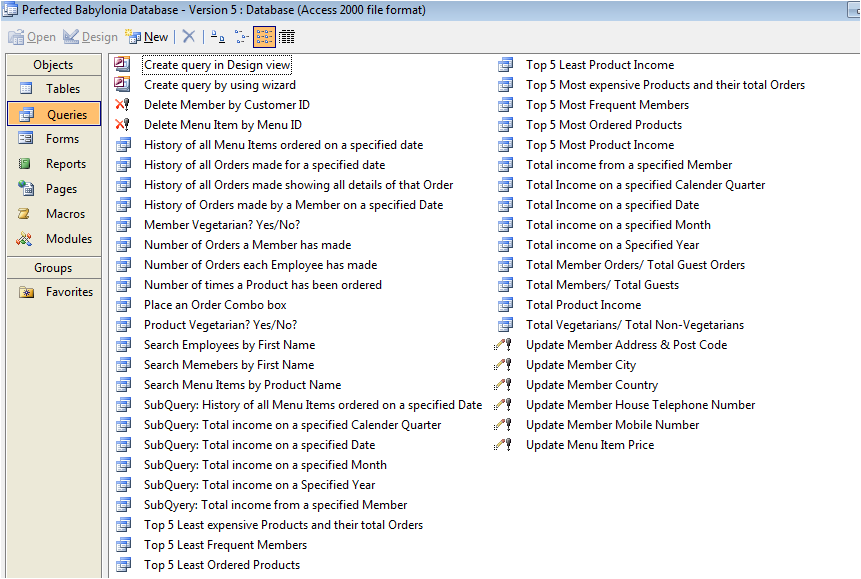Open the Favorites group
861x579 pixels.
[x=54, y=292]
